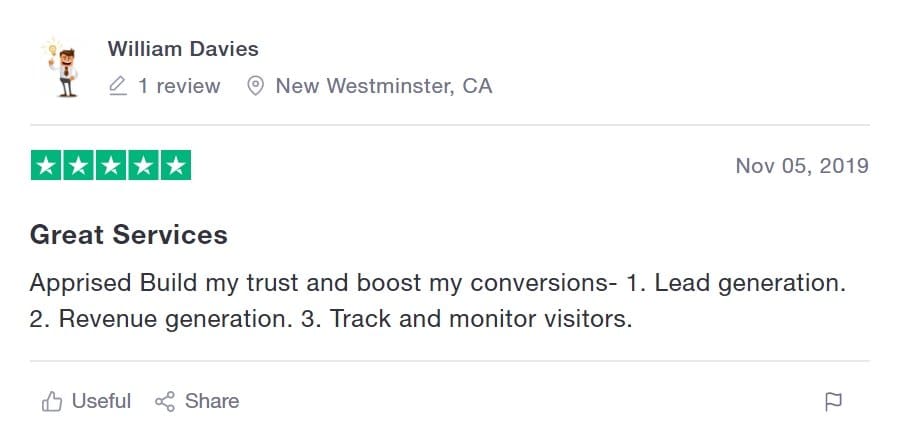Click the thumbs-up icon
The image size is (904, 448).
(52, 402)
